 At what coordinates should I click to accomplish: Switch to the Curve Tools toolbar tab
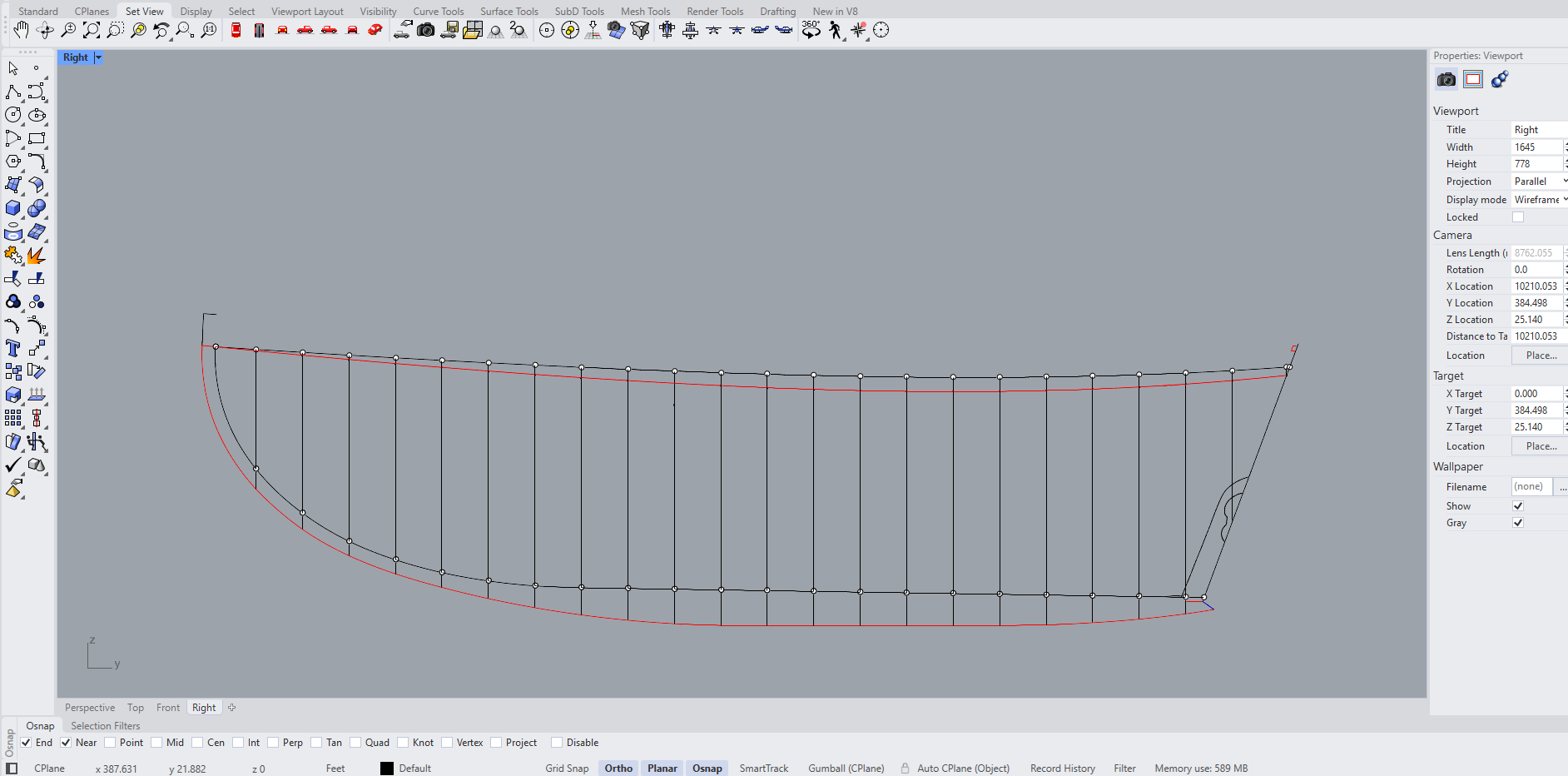click(438, 12)
